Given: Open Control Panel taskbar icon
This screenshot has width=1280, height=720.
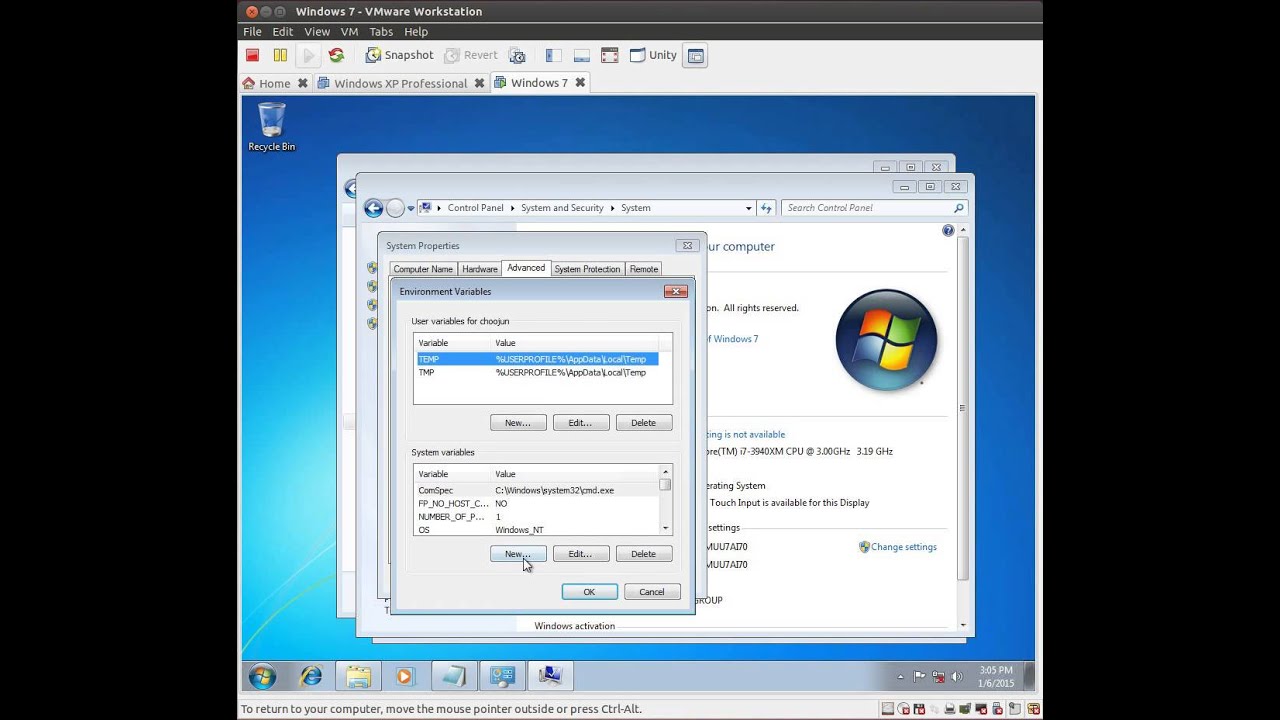Looking at the screenshot, I should click(502, 677).
